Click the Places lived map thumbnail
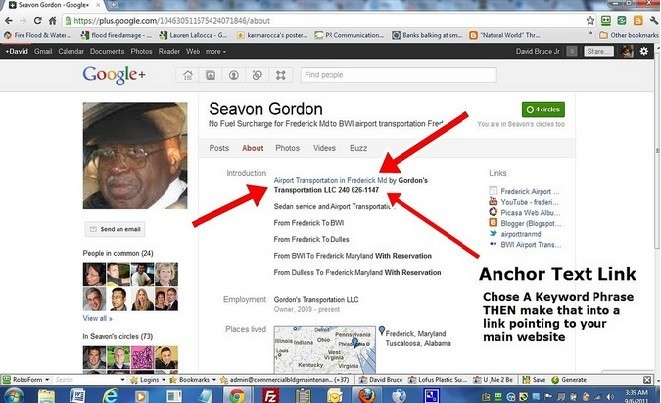This screenshot has width=661, height=403. [325, 349]
